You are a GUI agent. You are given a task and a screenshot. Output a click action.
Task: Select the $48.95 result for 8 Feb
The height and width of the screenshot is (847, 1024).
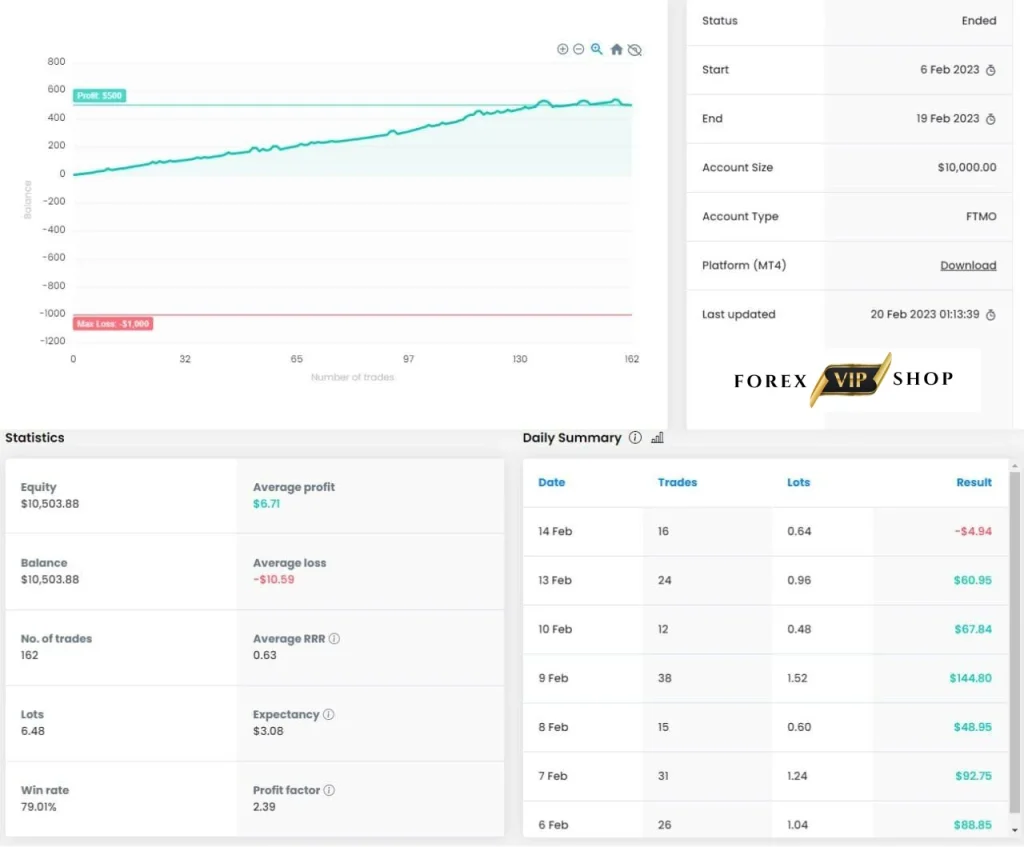pyautogui.click(x=972, y=727)
